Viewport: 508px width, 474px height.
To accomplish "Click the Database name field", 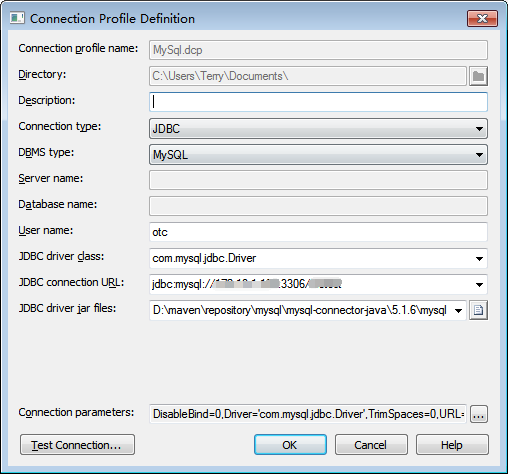I will [x=318, y=206].
